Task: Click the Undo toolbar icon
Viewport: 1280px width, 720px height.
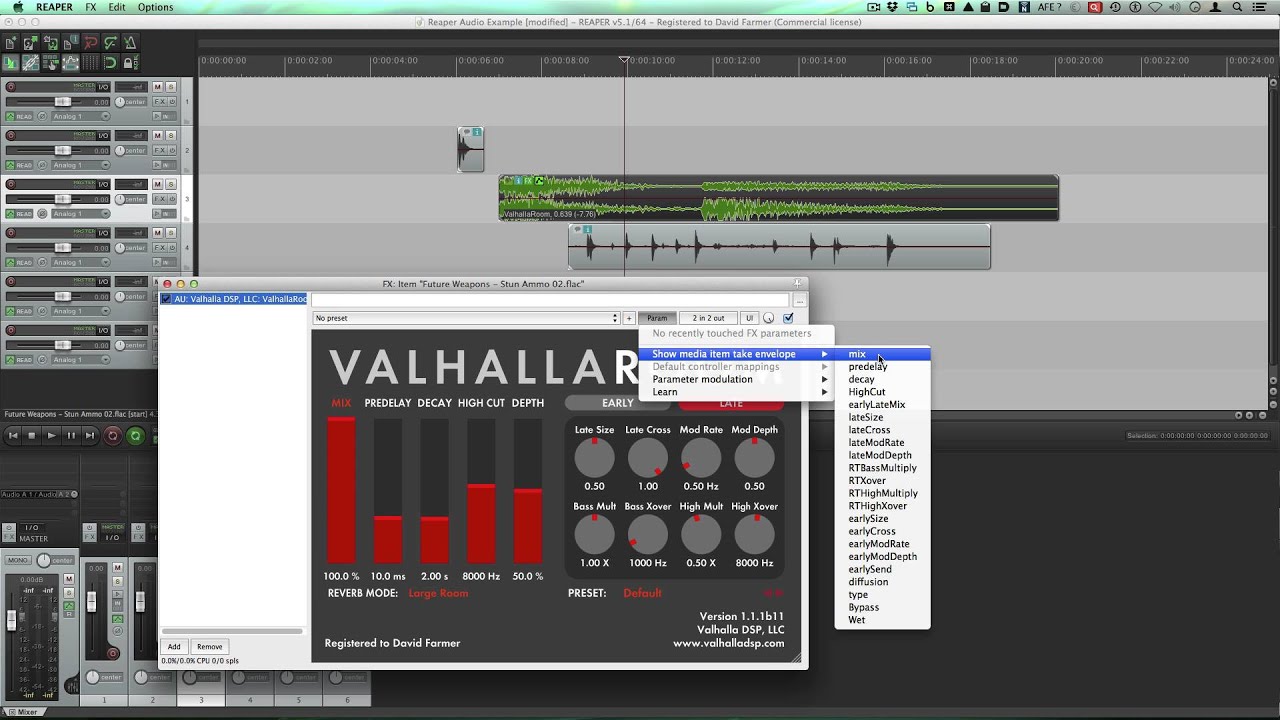Action: pyautogui.click(x=91, y=43)
